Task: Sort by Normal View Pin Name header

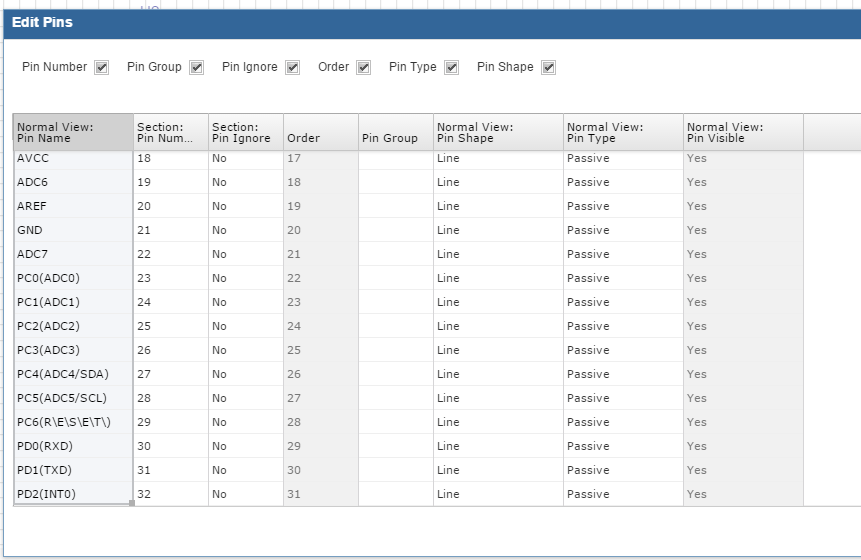Action: tap(73, 132)
